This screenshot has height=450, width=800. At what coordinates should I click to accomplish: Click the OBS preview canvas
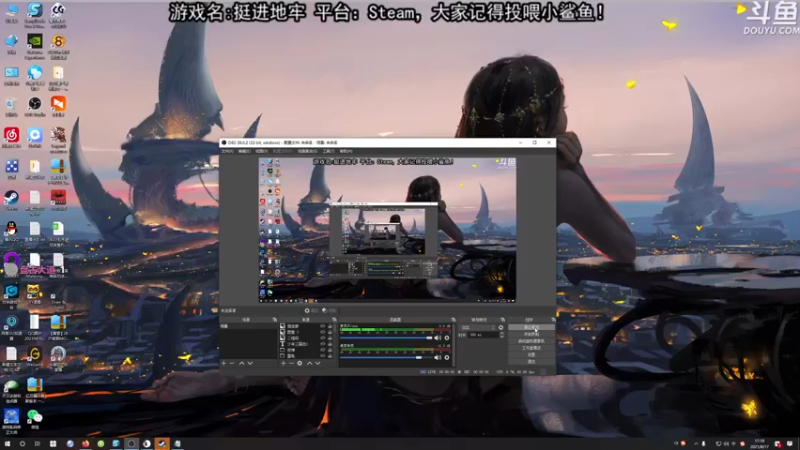387,230
